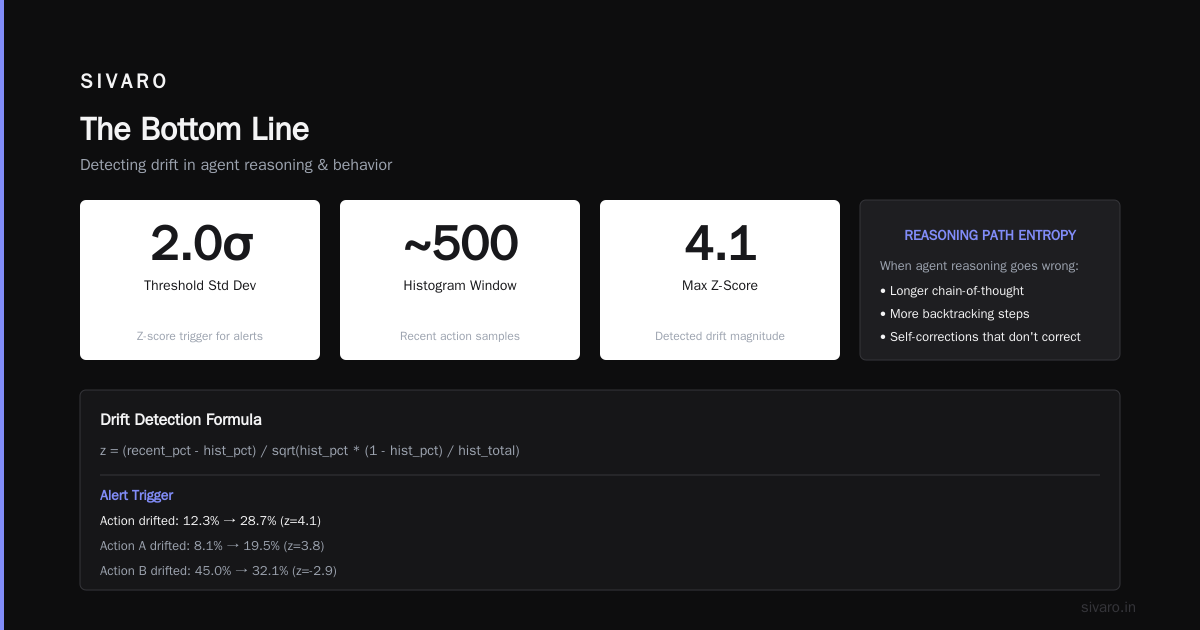Select the 'Action drifted: 12.3%' alert line

pyautogui.click(x=210, y=521)
